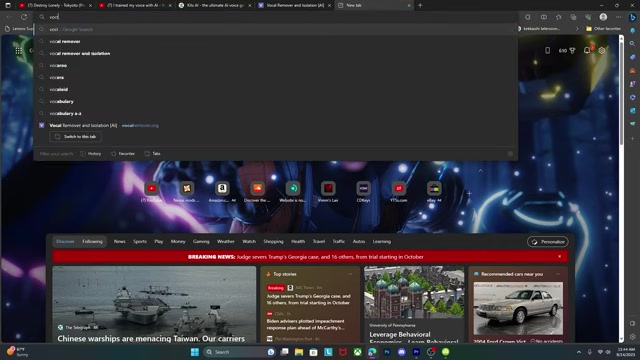Open the browser profile avatar
640x360 pixels.
(x=603, y=17)
